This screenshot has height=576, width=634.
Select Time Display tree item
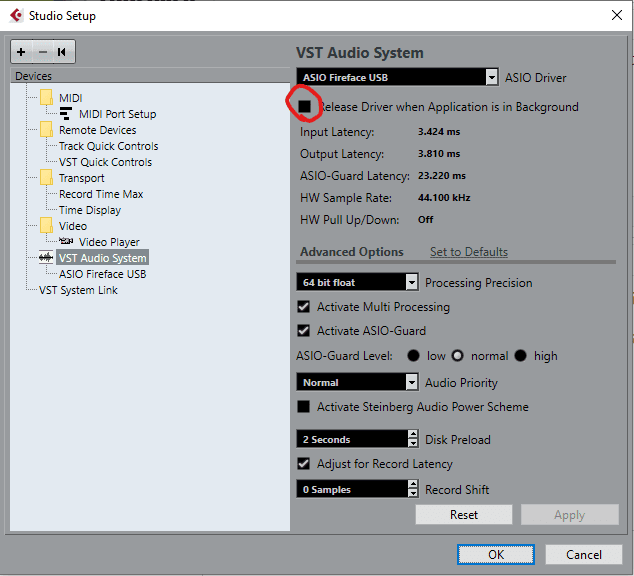click(x=90, y=210)
